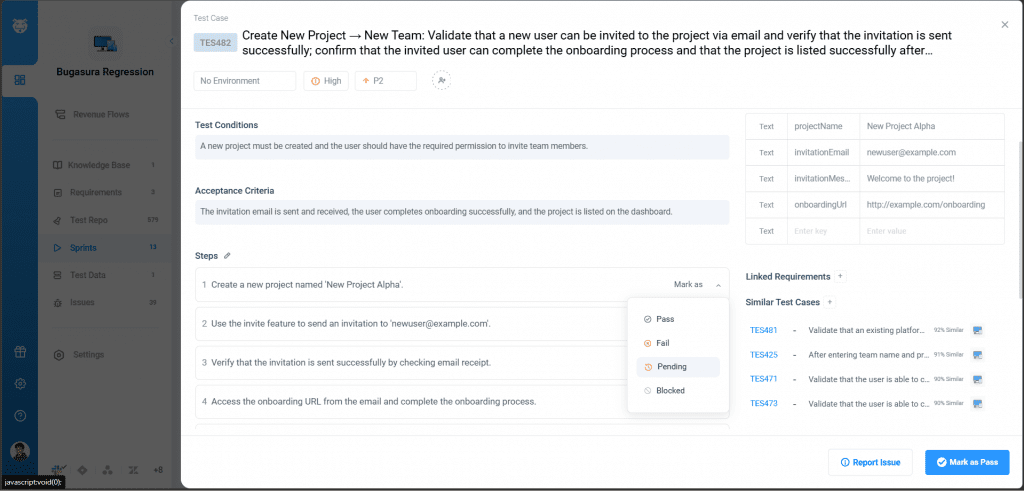Click the assign user icon beside P2
The height and width of the screenshot is (491, 1024).
tap(441, 81)
